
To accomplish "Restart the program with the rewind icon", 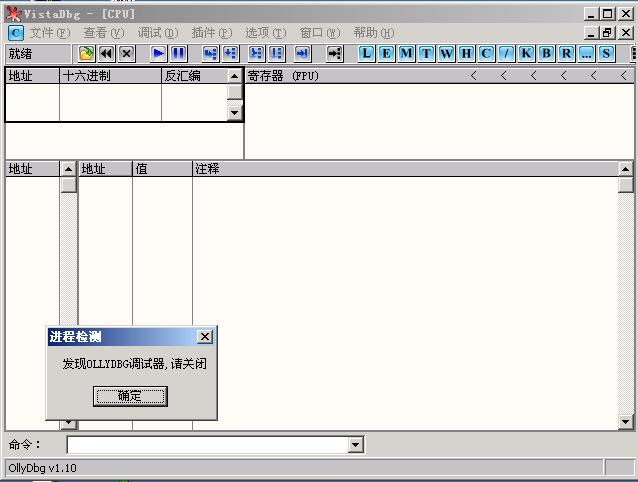I will (107, 53).
